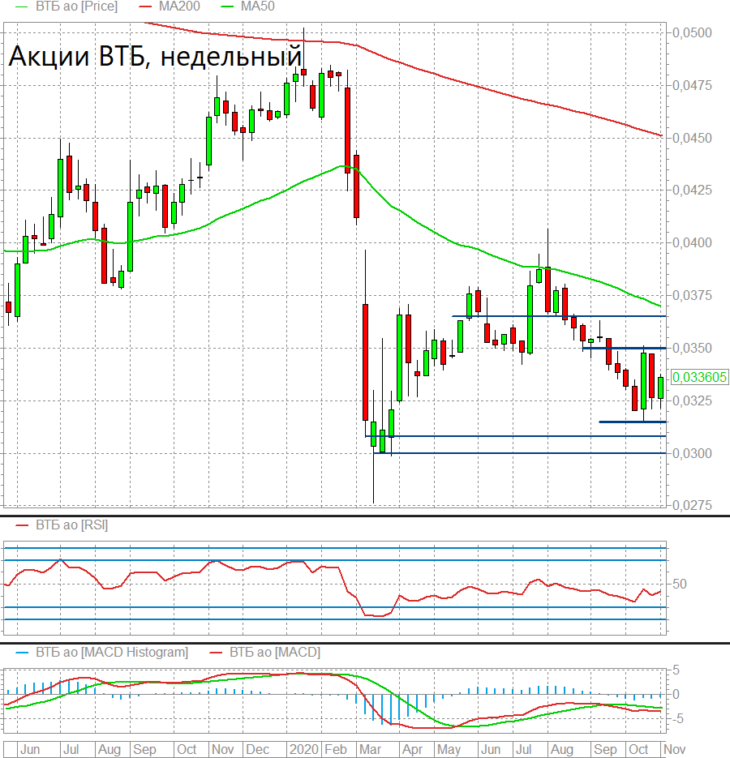This screenshot has height=758, width=730.
Task: Click the Mar label on the time axis
Action: click(370, 749)
